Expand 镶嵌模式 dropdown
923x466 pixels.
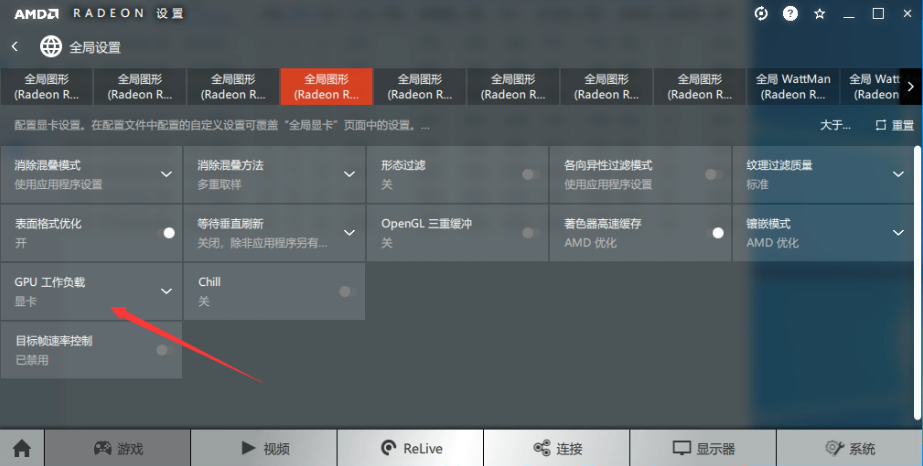898,233
